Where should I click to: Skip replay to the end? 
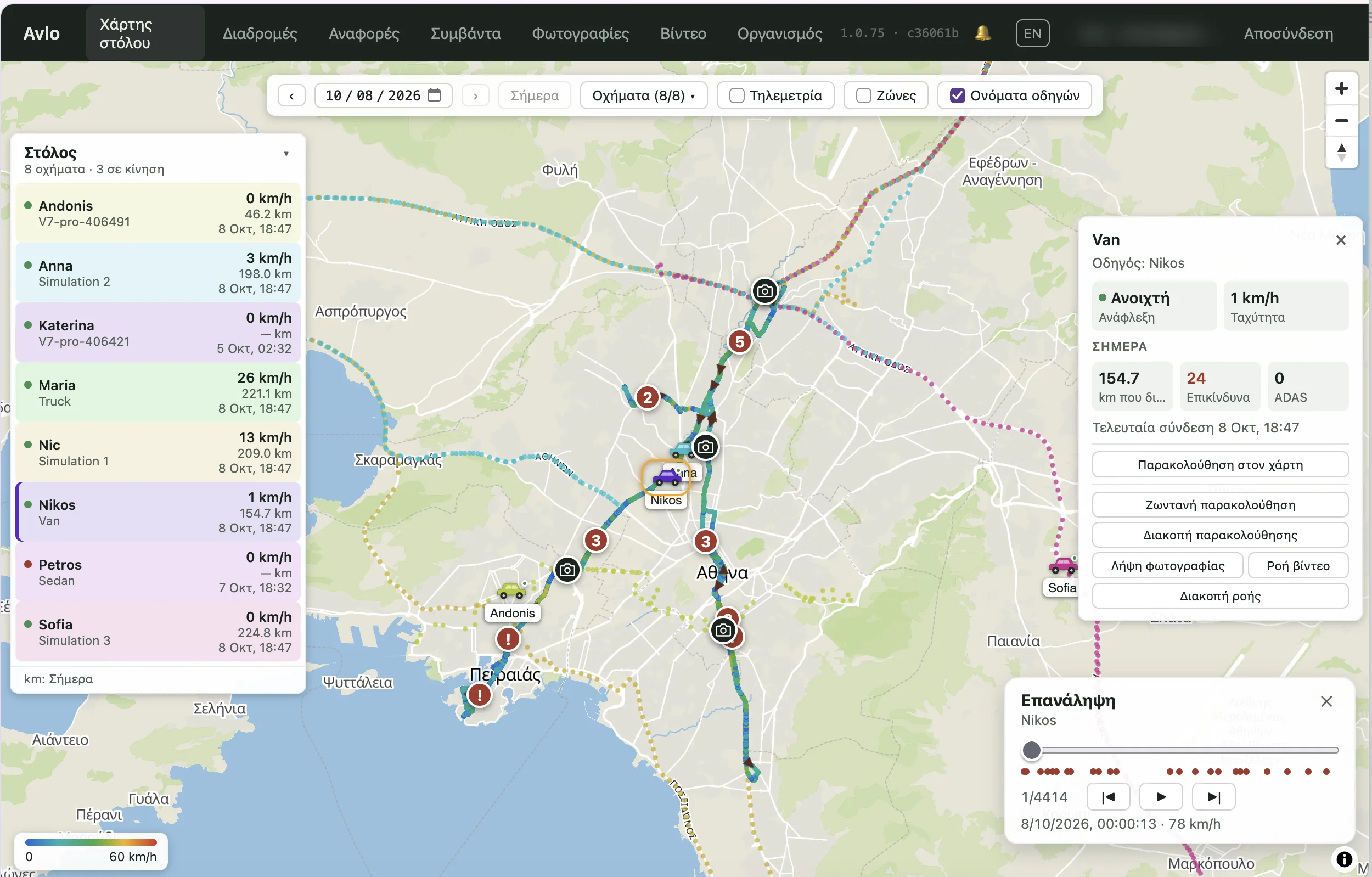(1213, 797)
